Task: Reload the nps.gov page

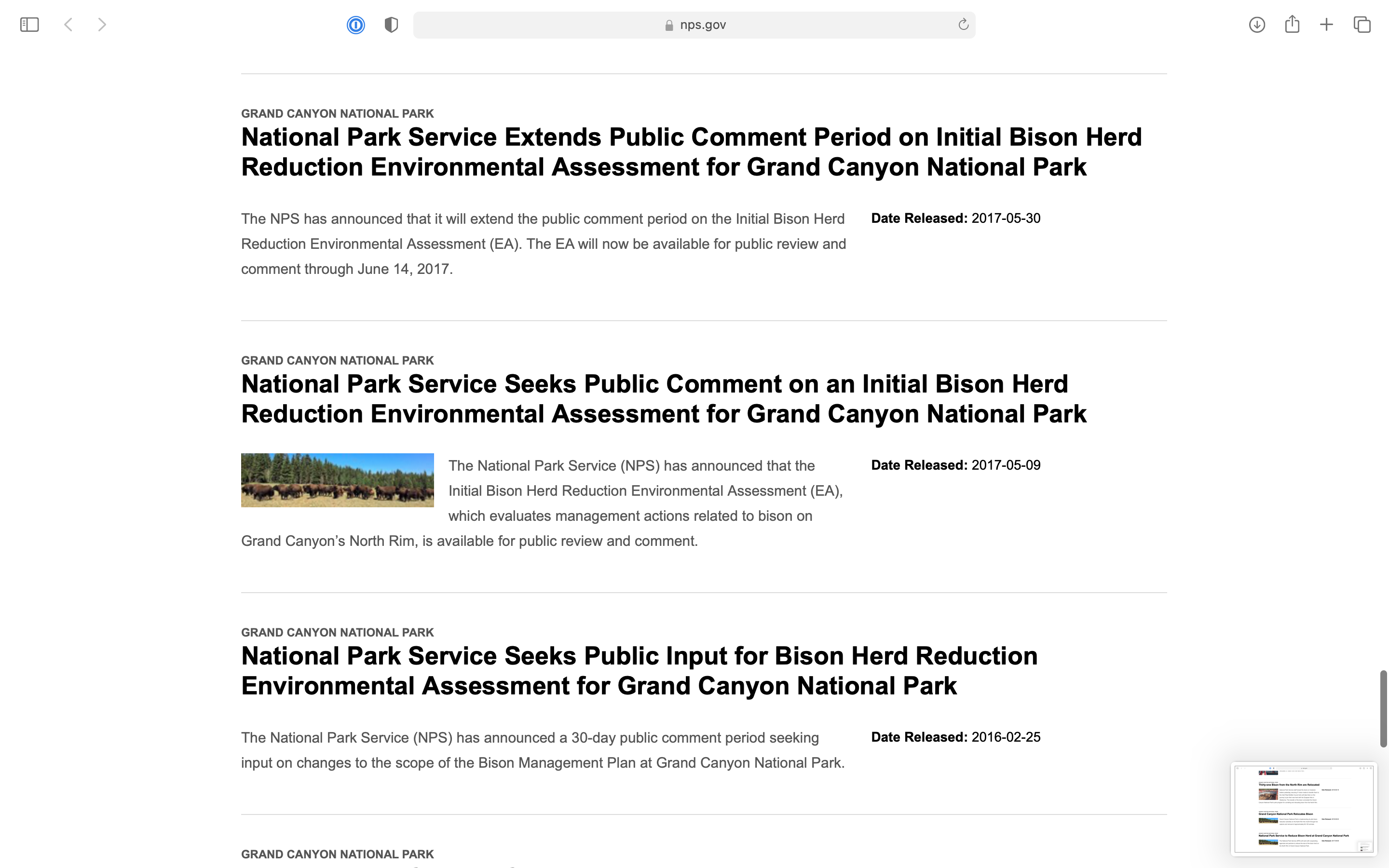Action: 963,25
